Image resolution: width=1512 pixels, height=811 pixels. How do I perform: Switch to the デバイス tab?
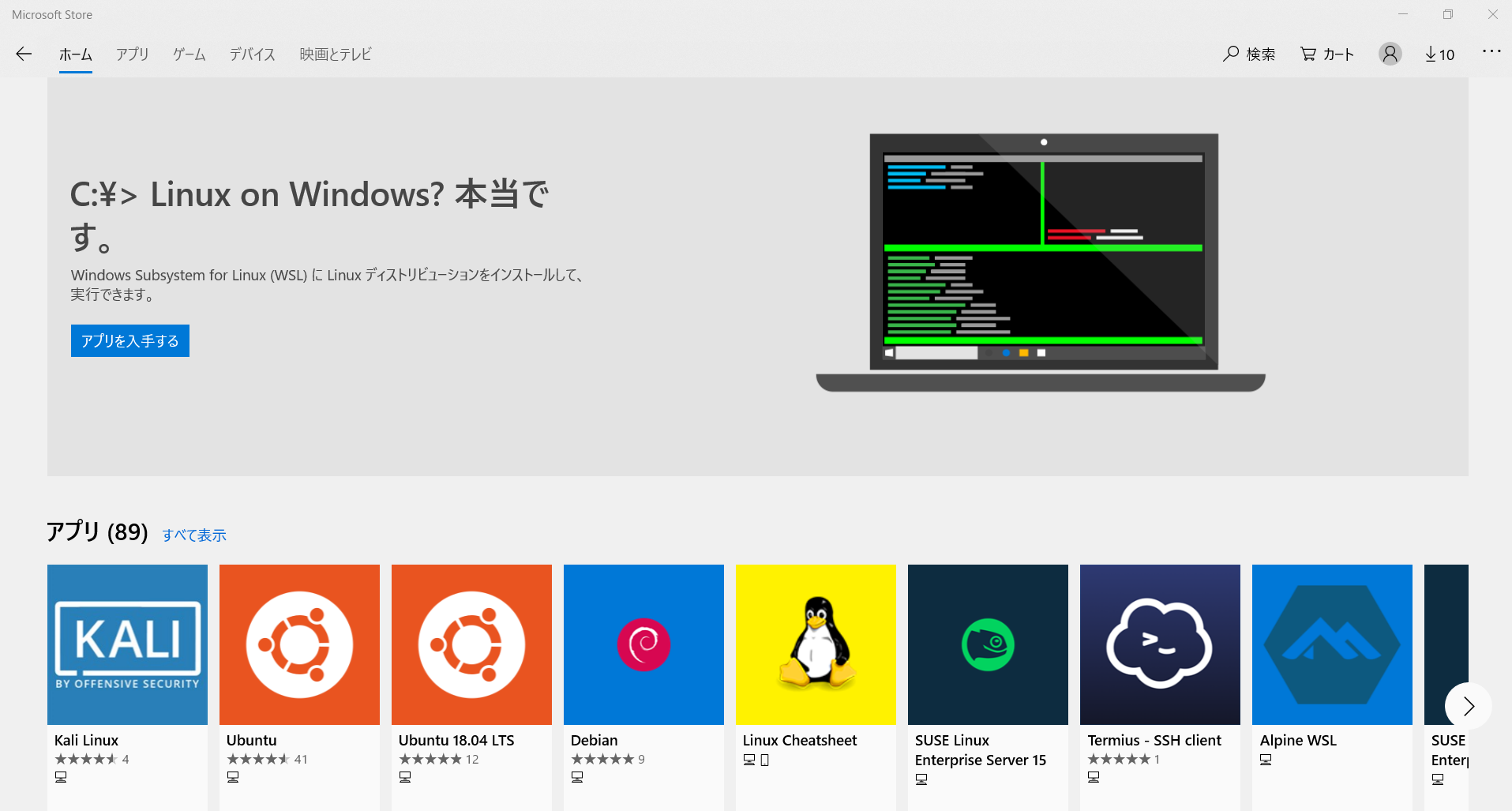[253, 54]
